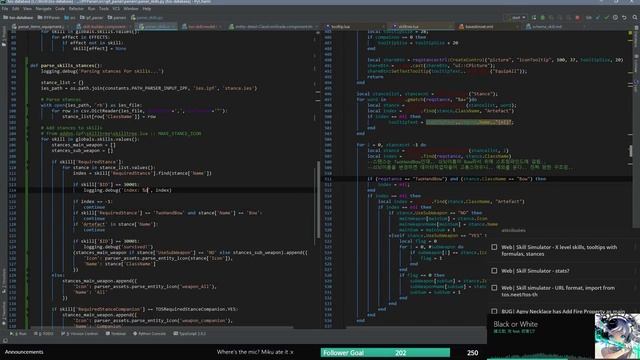Click the album art thumbnail
Viewport: 640px width, 360px height.
click(x=616, y=337)
